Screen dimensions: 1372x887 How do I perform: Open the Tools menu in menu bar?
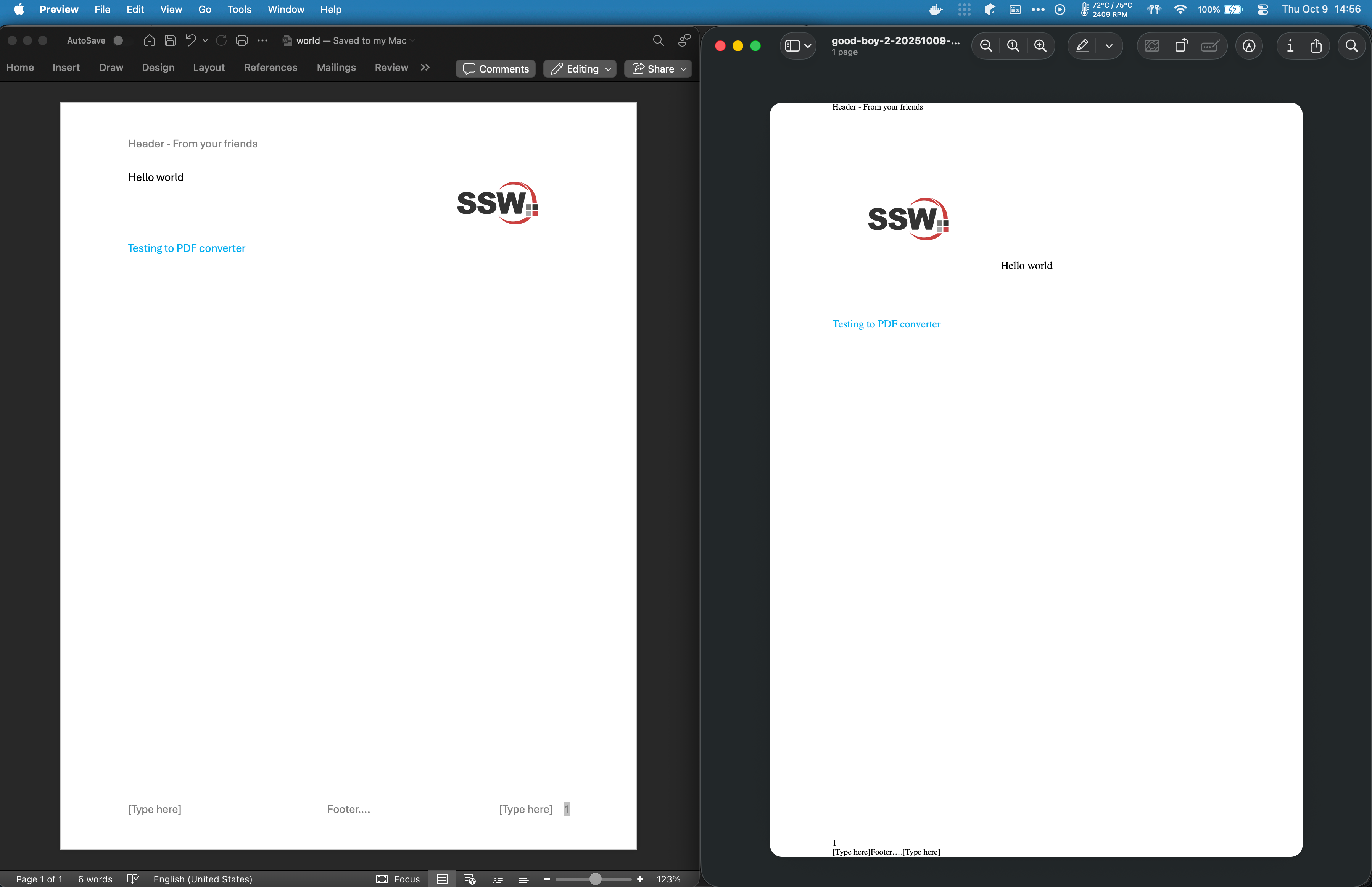coord(239,9)
